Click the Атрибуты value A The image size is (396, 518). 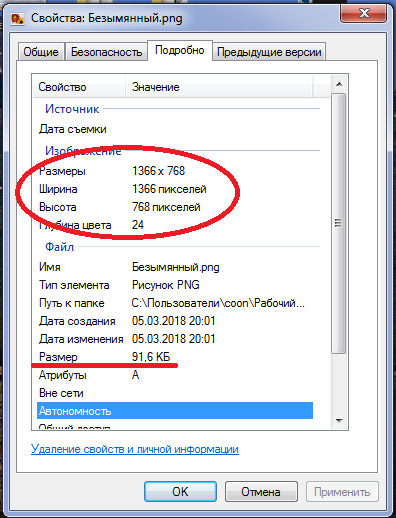pos(135,375)
